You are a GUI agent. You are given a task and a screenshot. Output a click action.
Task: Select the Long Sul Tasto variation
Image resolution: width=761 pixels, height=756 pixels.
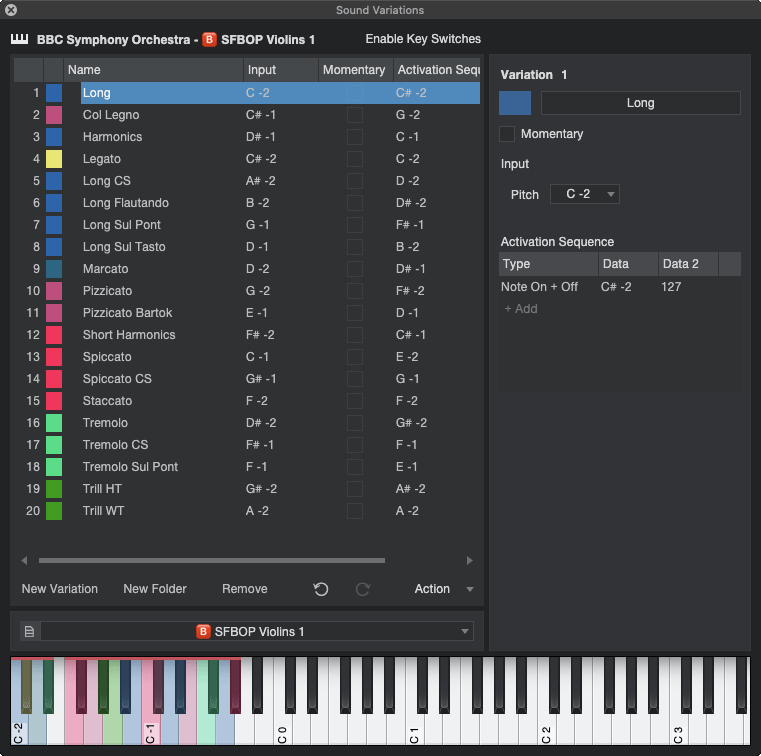click(124, 247)
